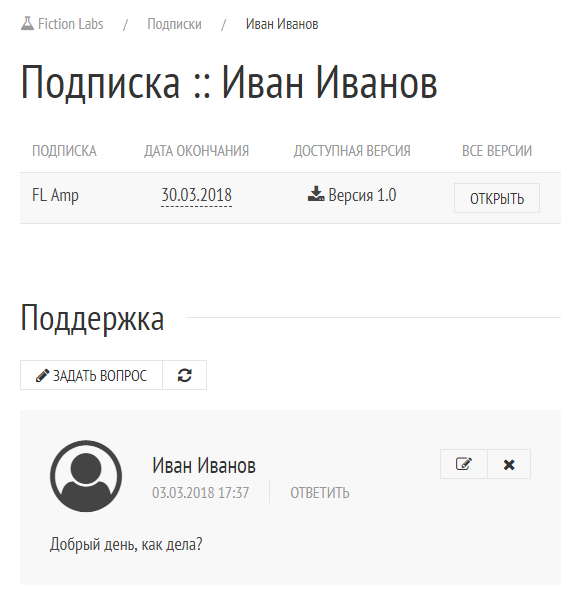Click the pencil icon on Задать вопрос

[x=42, y=375]
